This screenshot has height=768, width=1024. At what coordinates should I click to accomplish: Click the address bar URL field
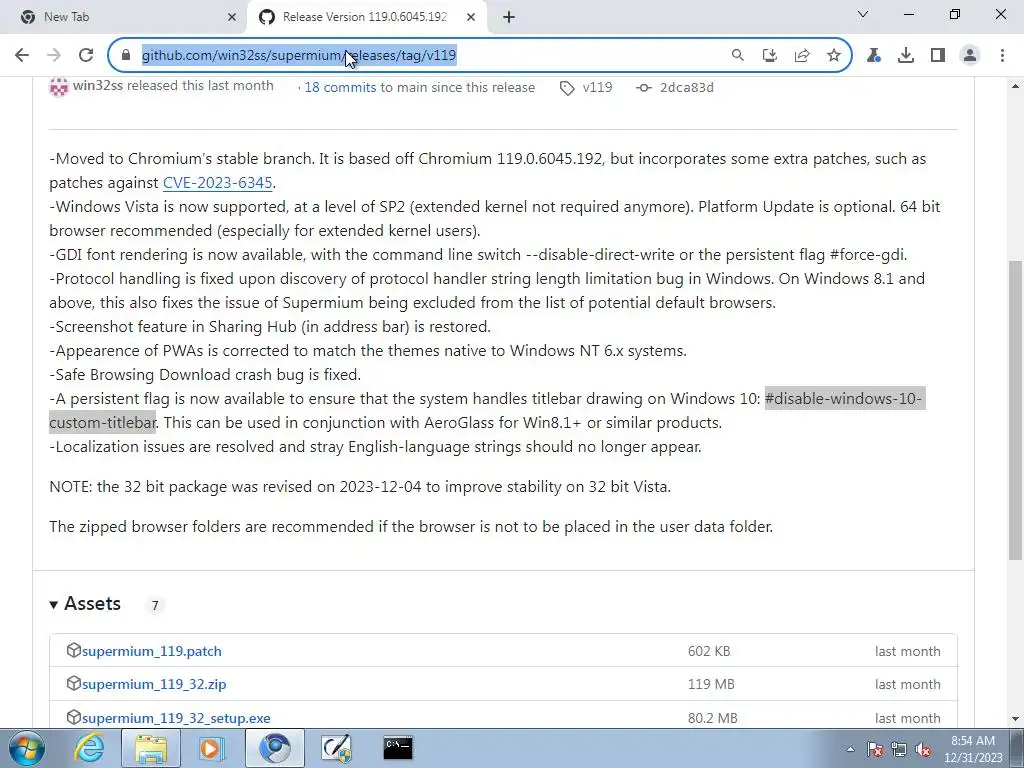point(418,56)
